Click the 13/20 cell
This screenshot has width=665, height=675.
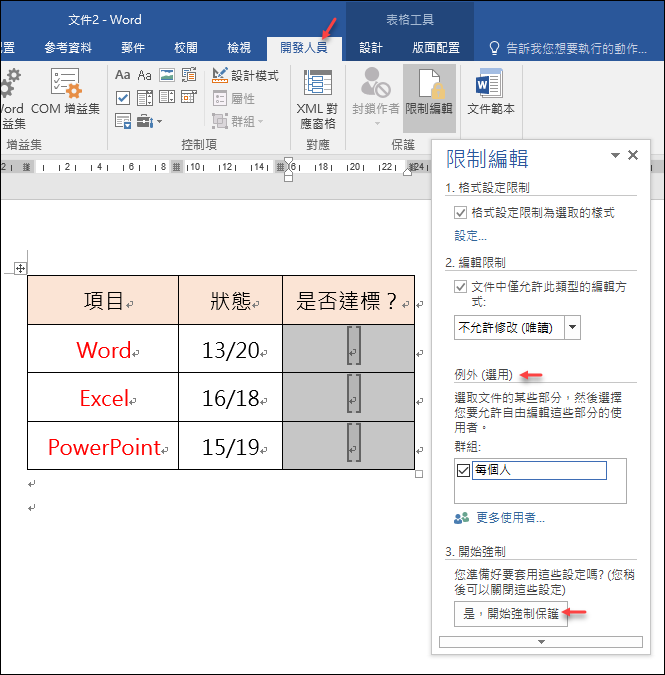tap(230, 349)
